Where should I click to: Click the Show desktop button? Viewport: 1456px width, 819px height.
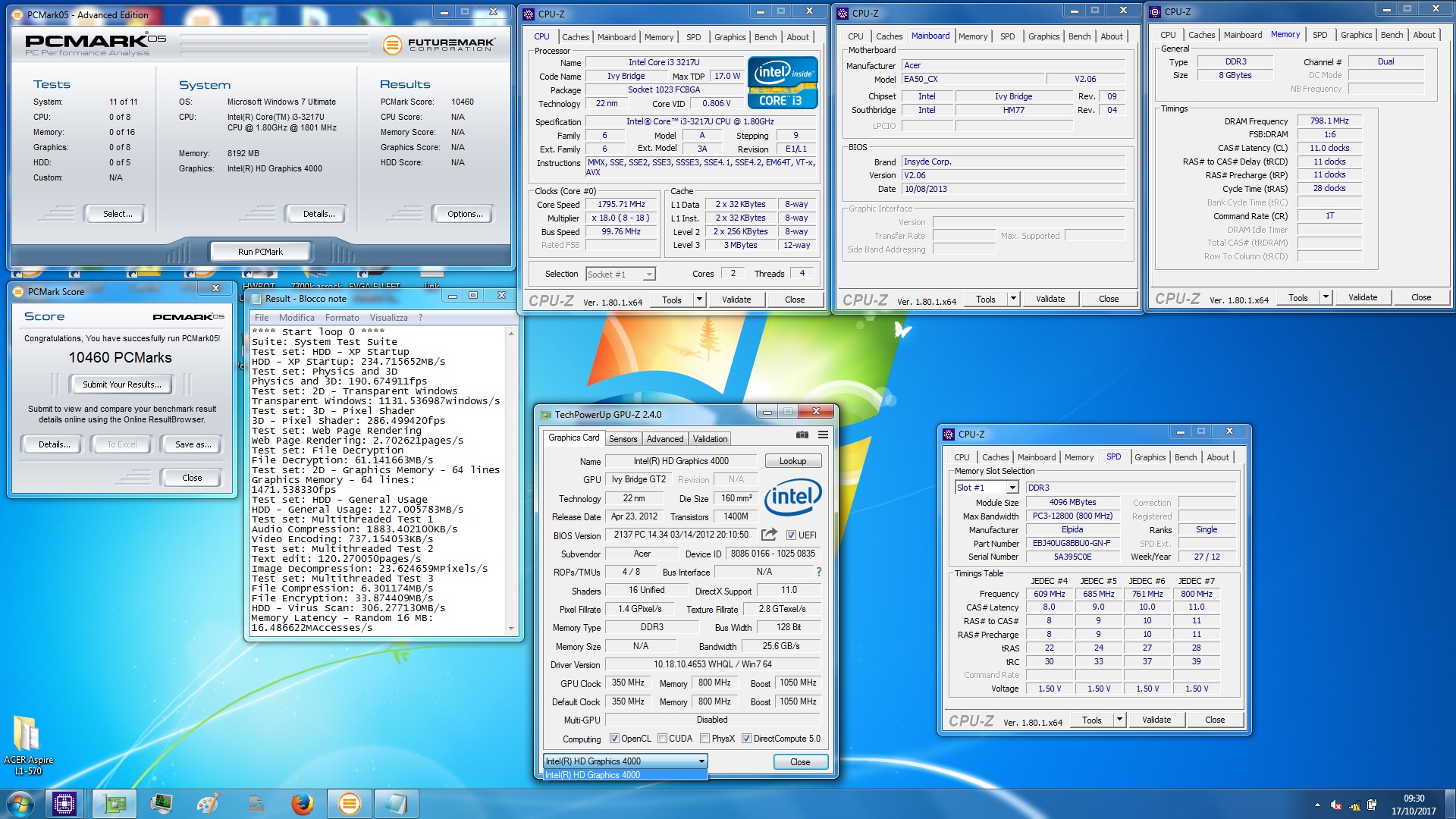tap(1450, 805)
